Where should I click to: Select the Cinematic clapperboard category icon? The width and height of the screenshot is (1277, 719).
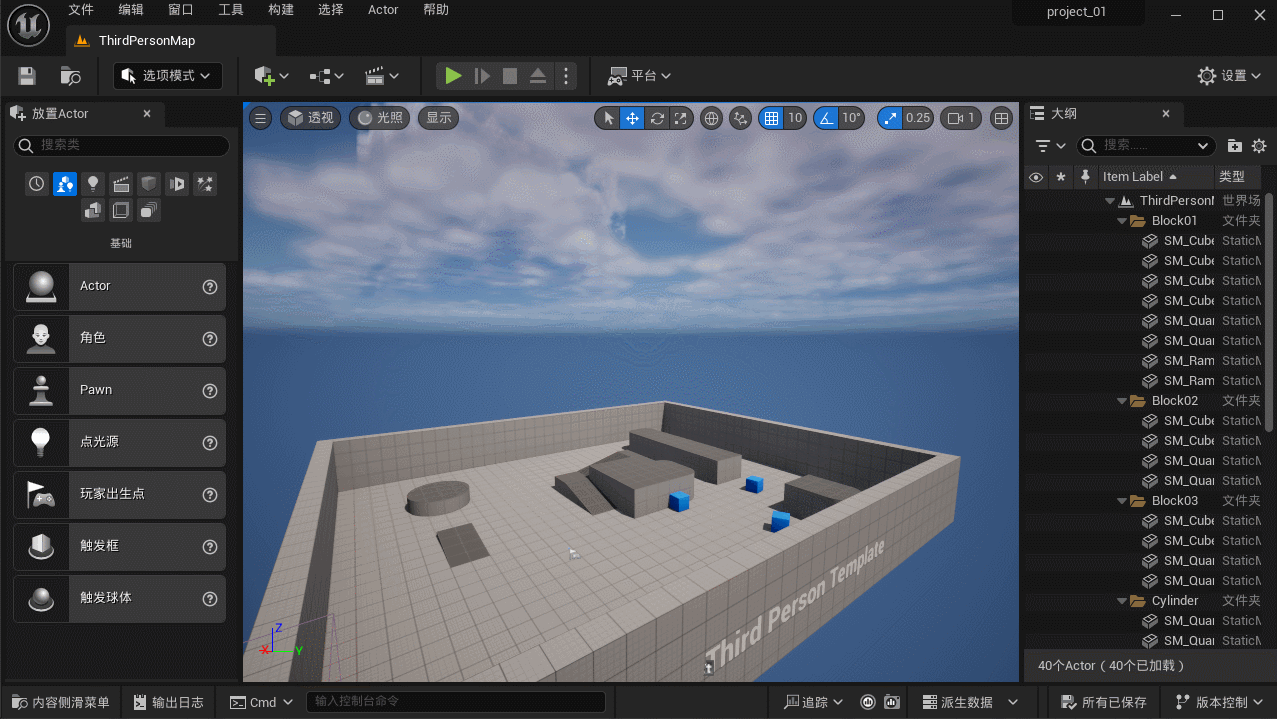tap(121, 184)
